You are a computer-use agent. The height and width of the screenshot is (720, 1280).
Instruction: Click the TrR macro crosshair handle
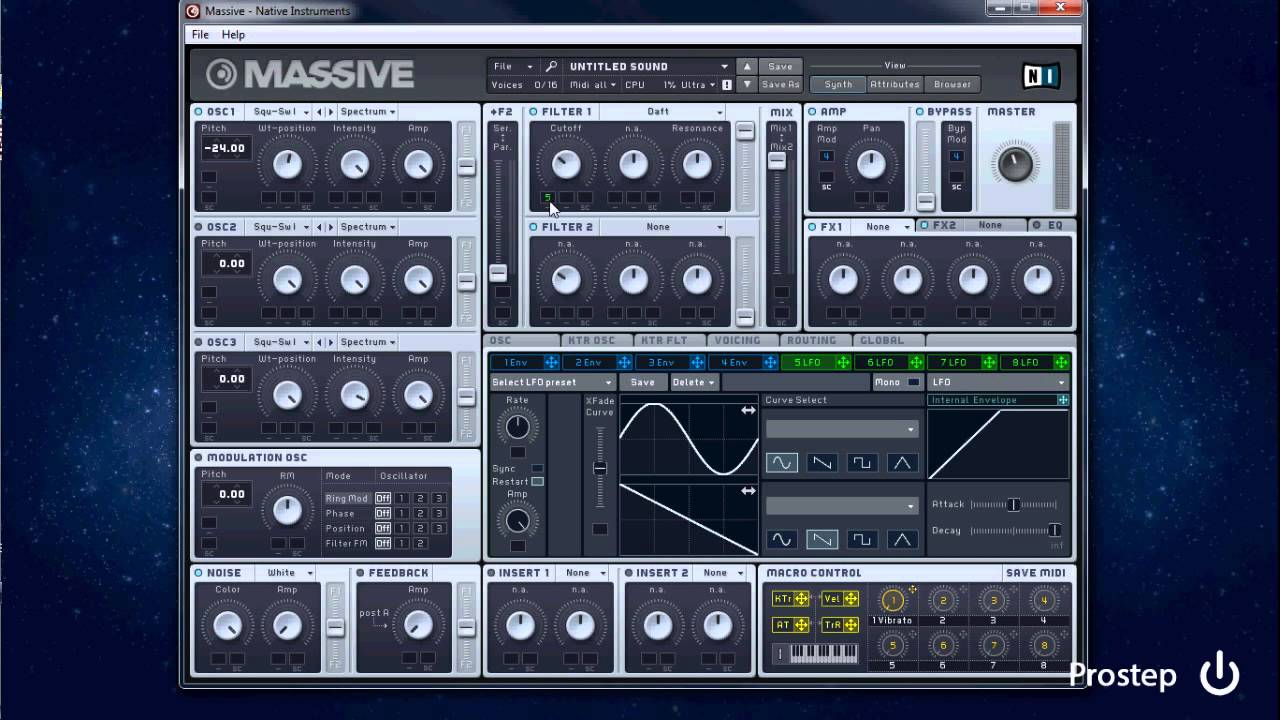point(851,625)
